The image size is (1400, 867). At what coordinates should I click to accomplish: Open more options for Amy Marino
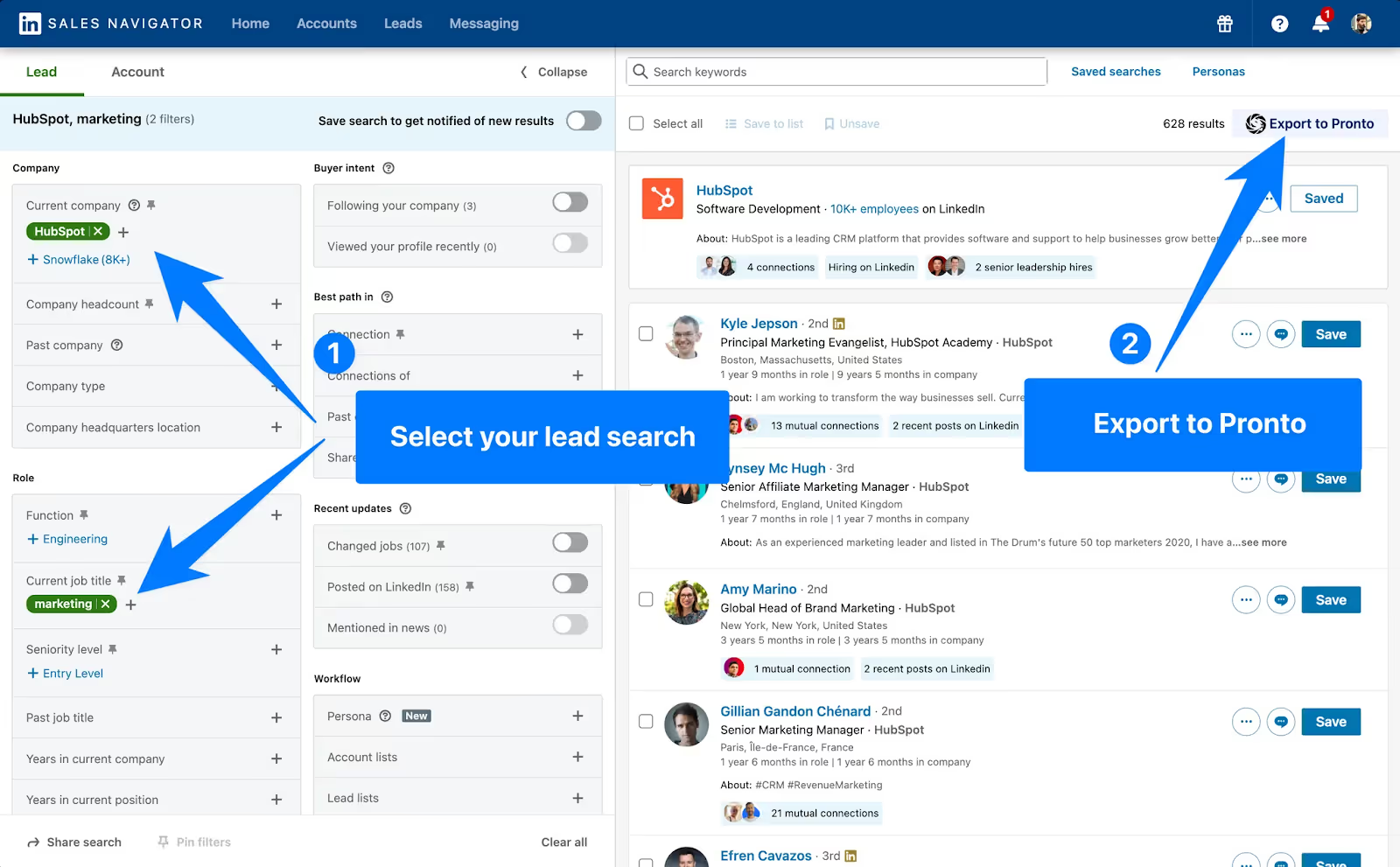[1246, 599]
